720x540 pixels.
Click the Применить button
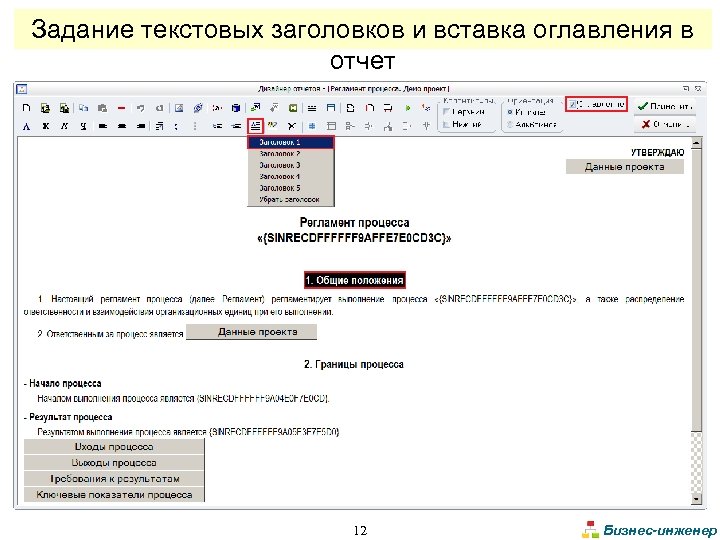tap(664, 107)
